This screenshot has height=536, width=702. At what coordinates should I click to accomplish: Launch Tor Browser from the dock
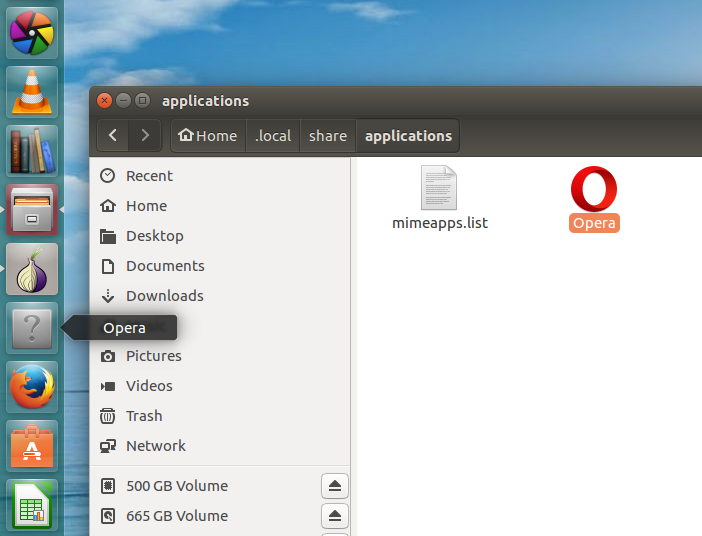point(32,269)
